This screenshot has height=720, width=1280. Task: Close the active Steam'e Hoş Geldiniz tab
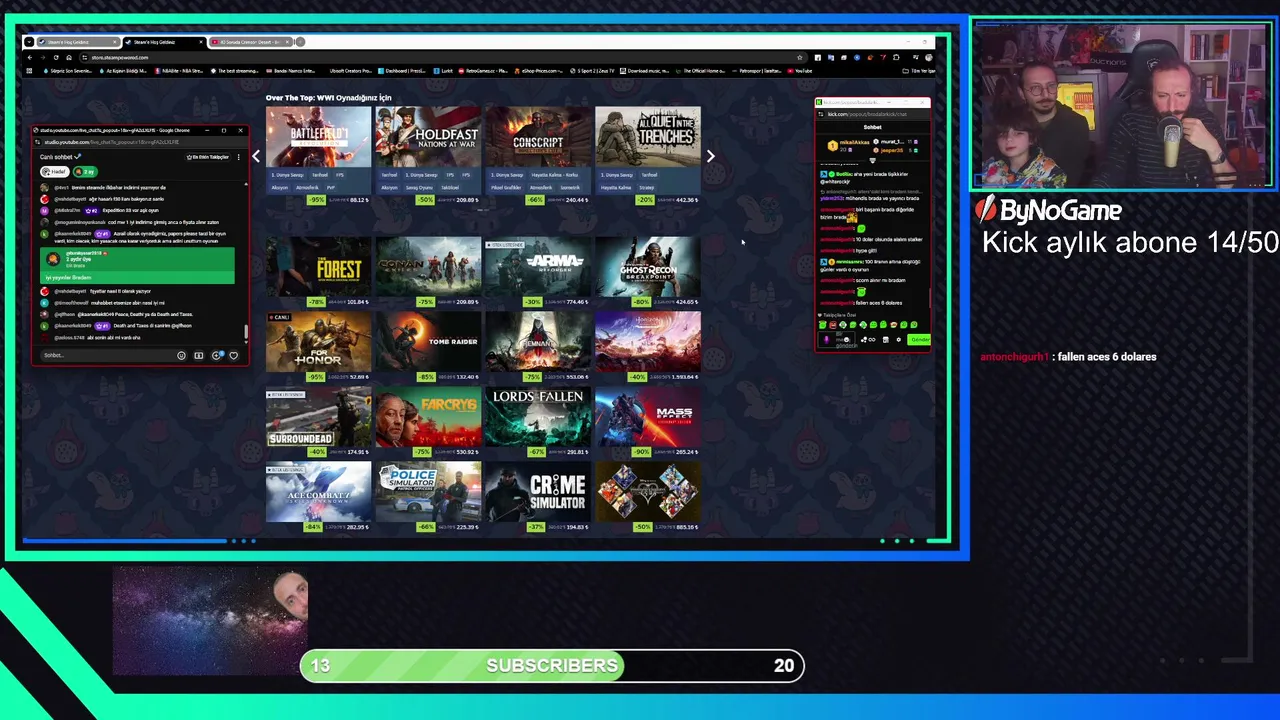point(200,42)
